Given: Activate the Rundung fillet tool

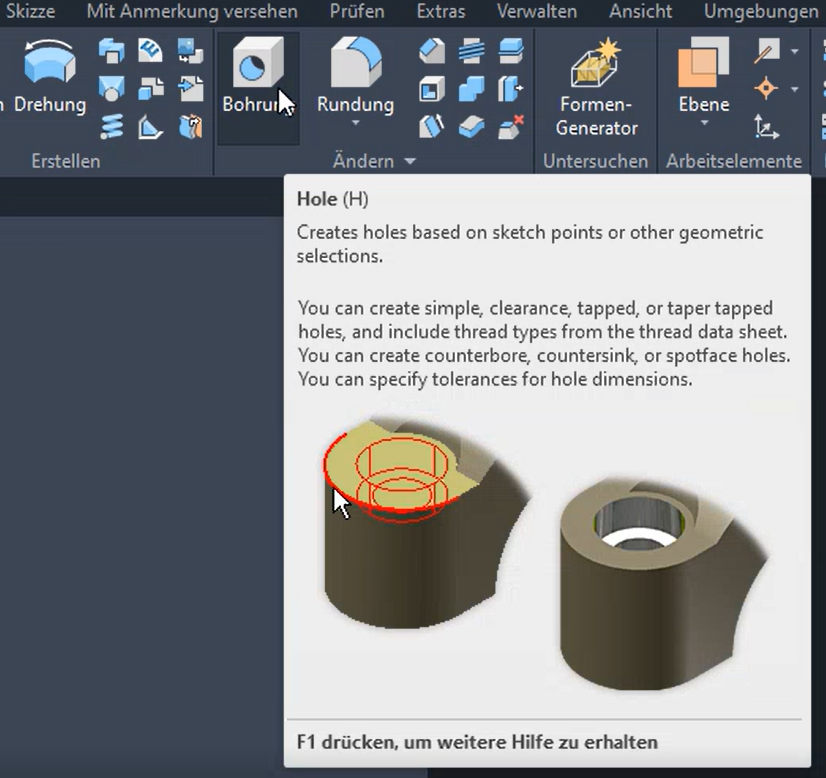Looking at the screenshot, I should click(x=354, y=68).
